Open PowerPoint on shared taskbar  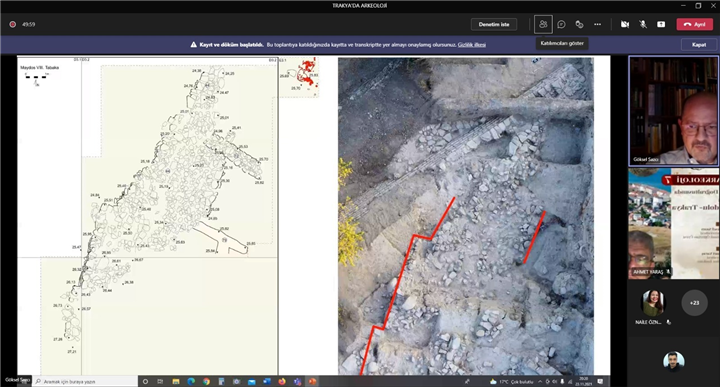[x=312, y=381]
